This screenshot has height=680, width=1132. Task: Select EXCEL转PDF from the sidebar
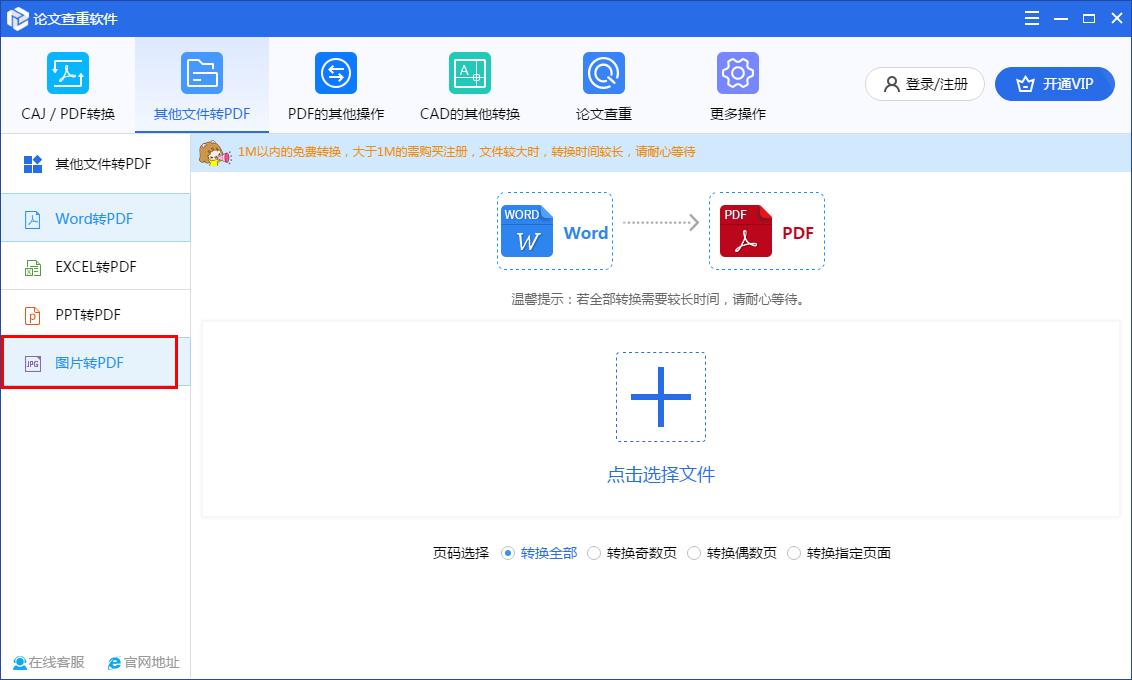coord(96,266)
